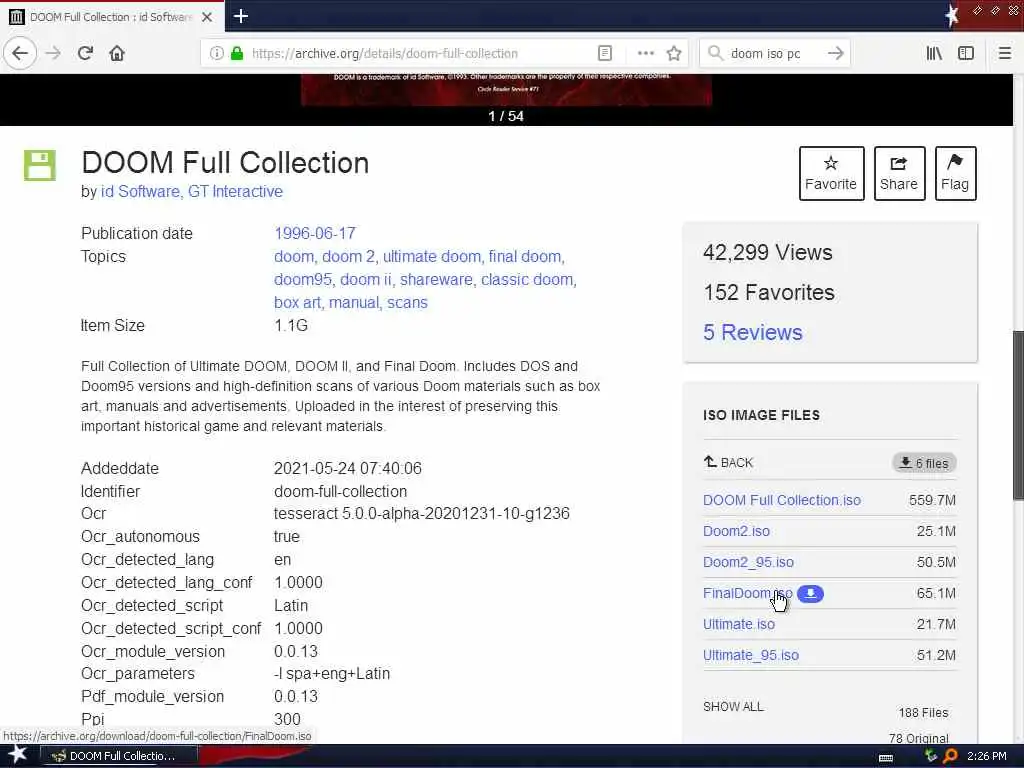
Task: Click the FinalDoom.iso download icon
Action: 810,594
